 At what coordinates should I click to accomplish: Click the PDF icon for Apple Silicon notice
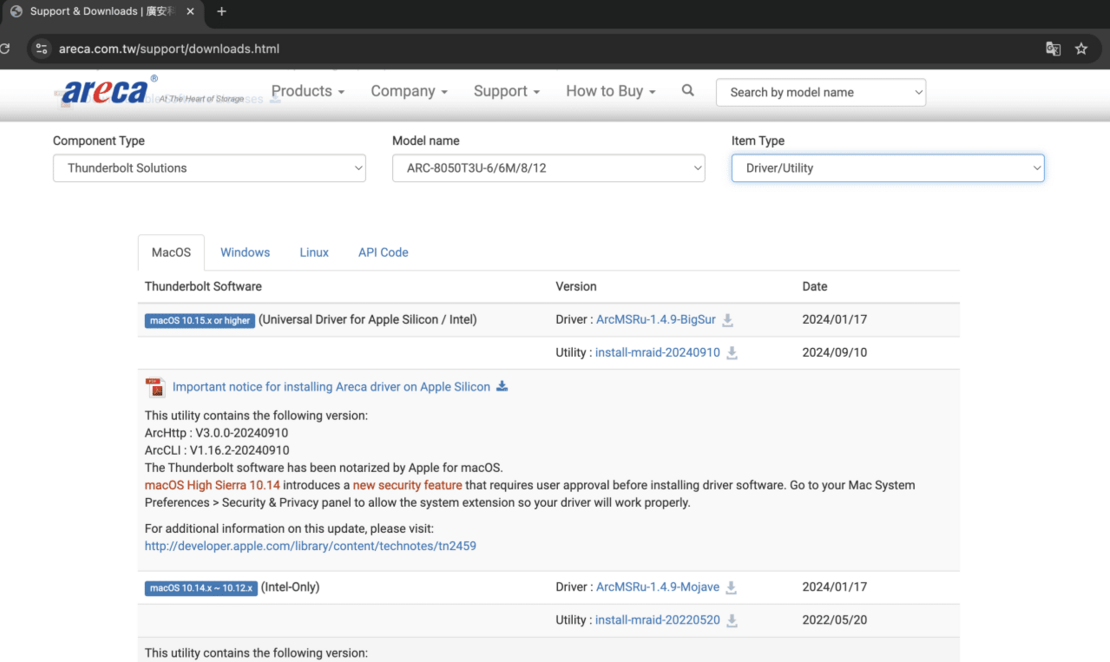[x=155, y=387]
